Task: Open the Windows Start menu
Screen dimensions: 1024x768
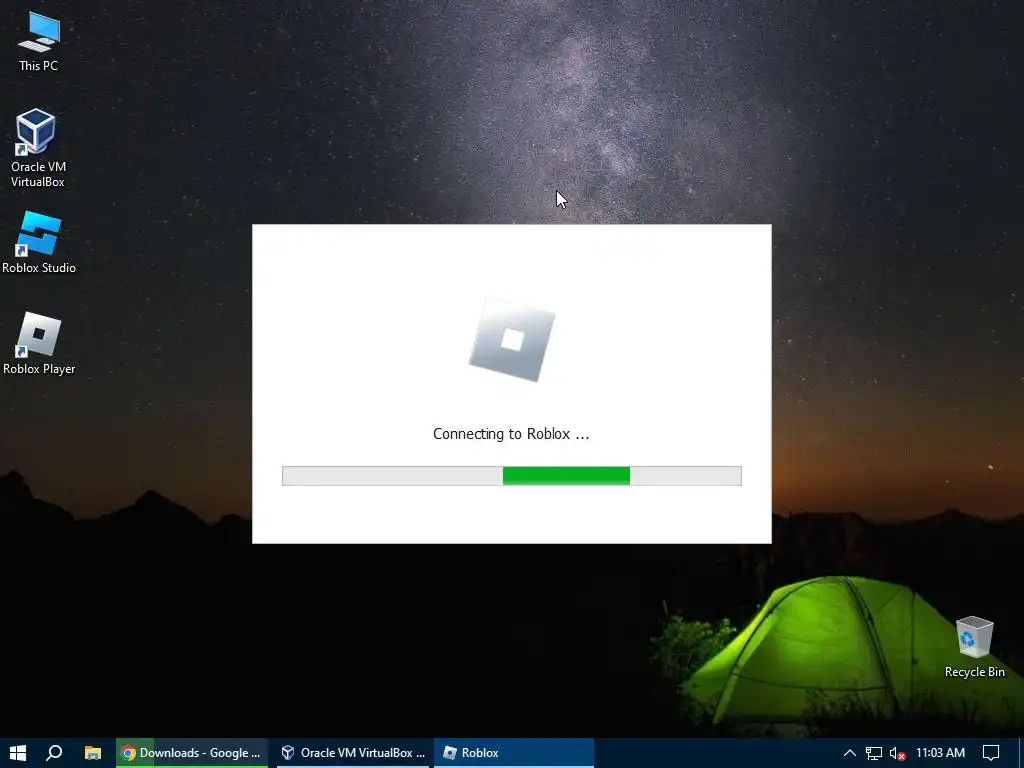Action: 18,753
